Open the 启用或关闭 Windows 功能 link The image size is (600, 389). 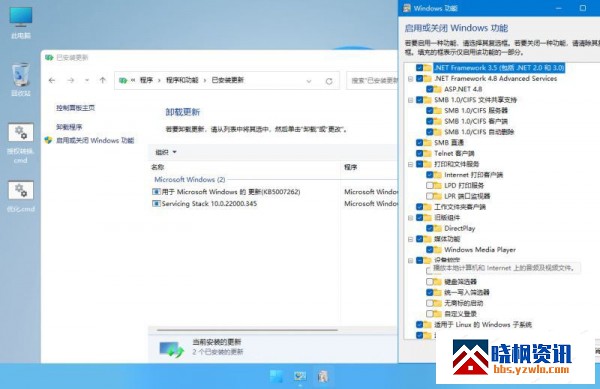[x=95, y=140]
